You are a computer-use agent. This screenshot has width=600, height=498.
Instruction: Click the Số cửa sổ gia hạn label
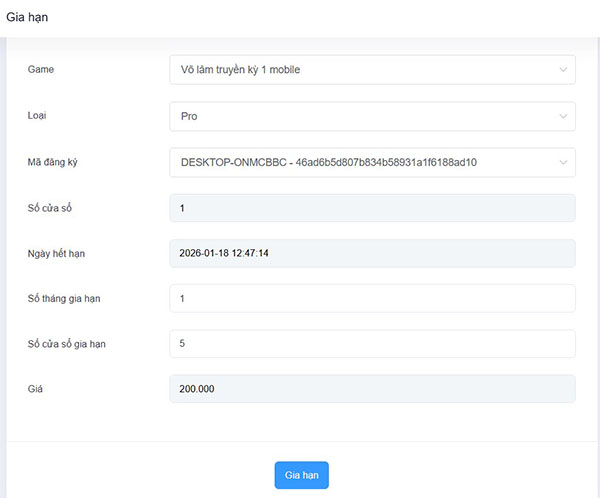67,344
